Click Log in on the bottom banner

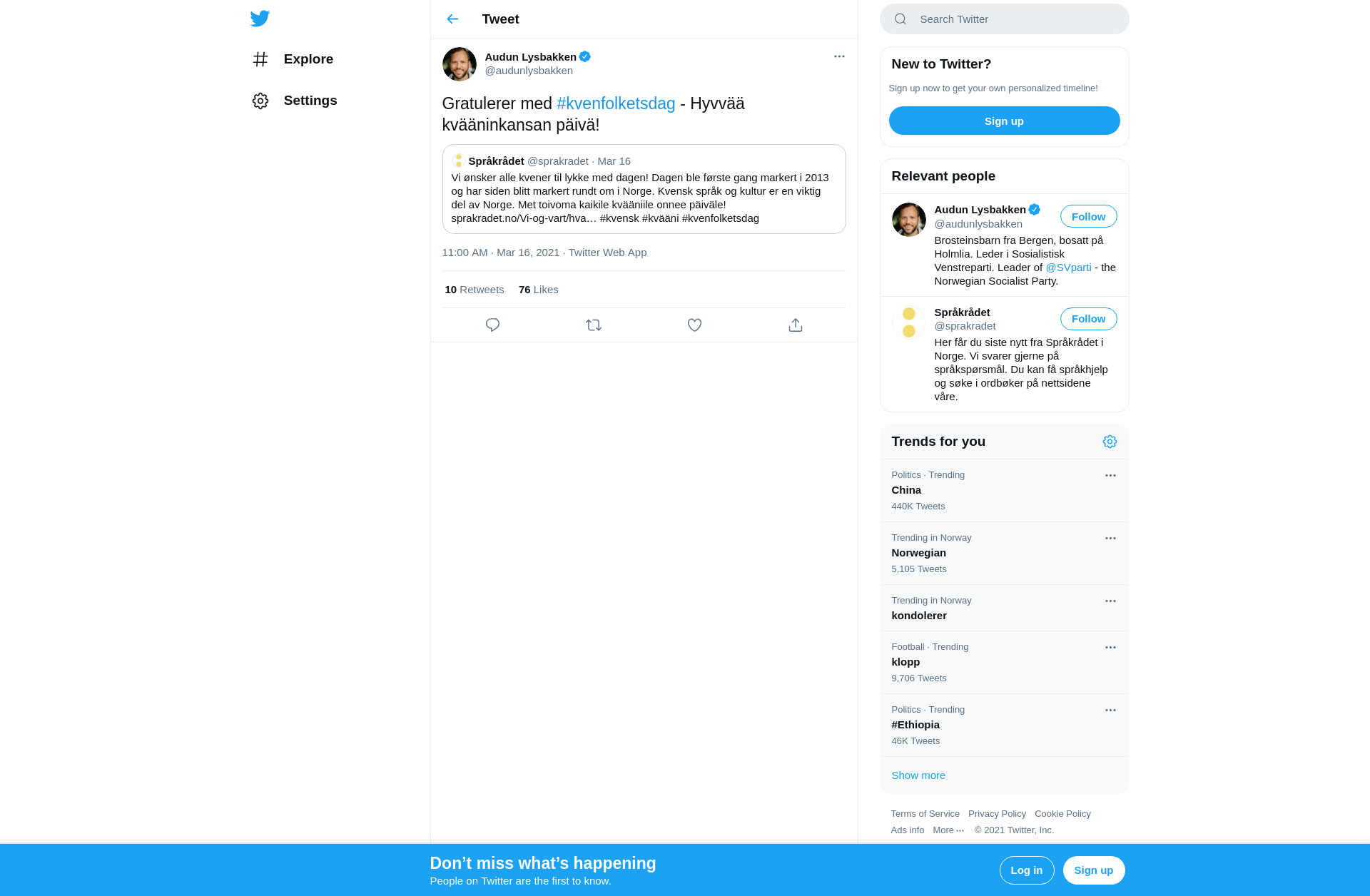click(1026, 870)
